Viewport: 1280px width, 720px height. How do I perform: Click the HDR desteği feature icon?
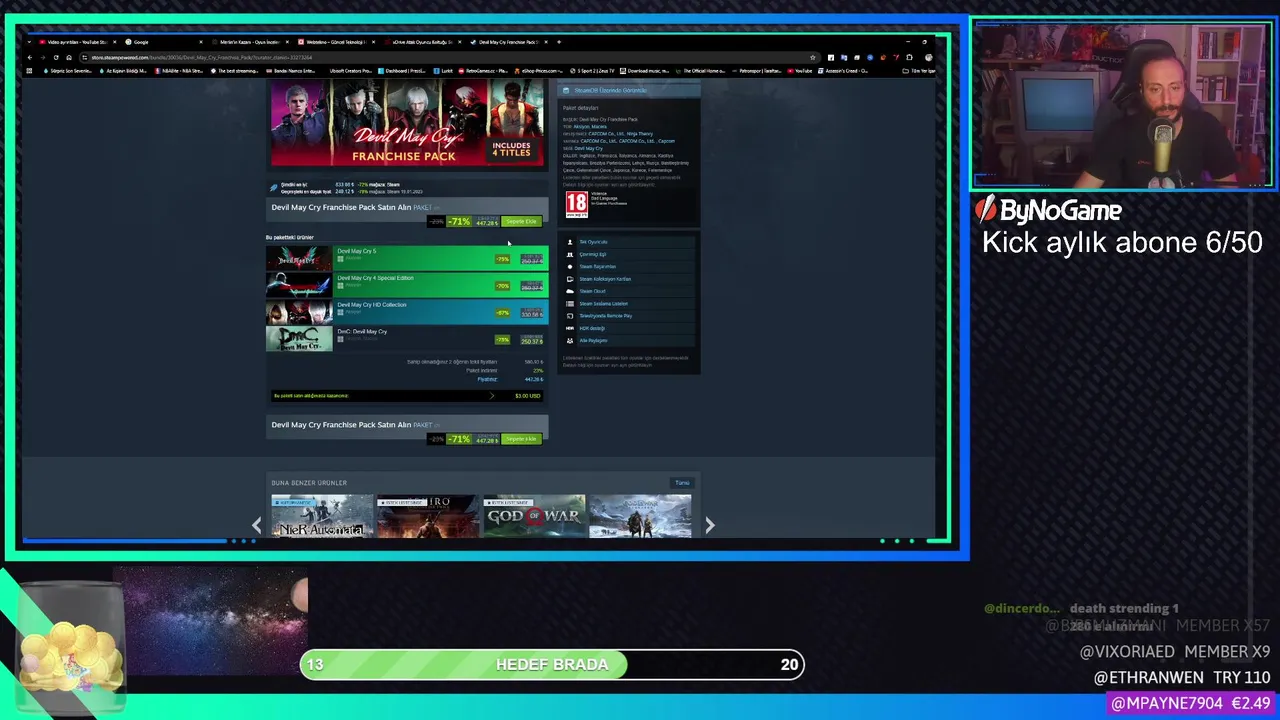point(570,328)
